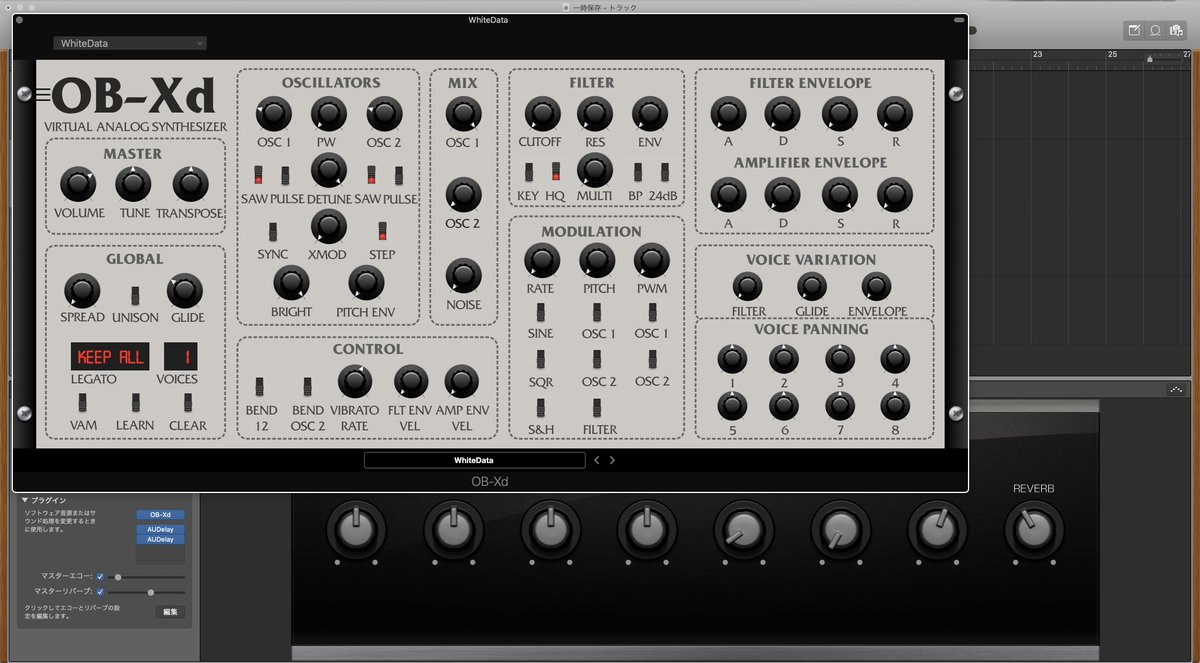Image resolution: width=1200 pixels, height=663 pixels.
Task: Click the VIBRATO RATE knob
Action: coord(355,382)
